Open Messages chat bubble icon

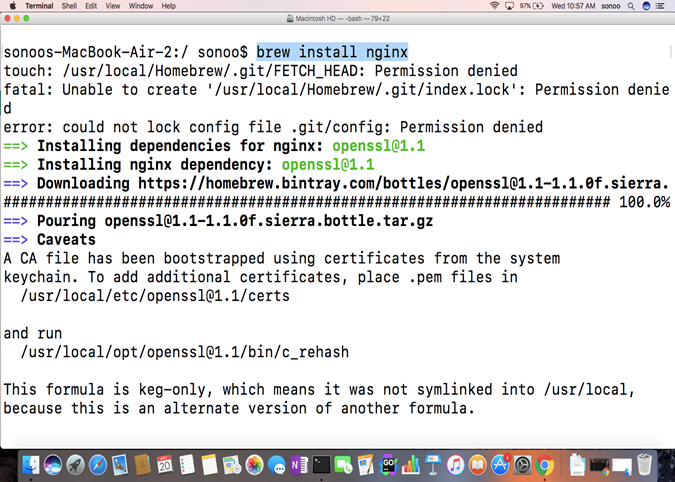pyautogui.click(x=276, y=465)
